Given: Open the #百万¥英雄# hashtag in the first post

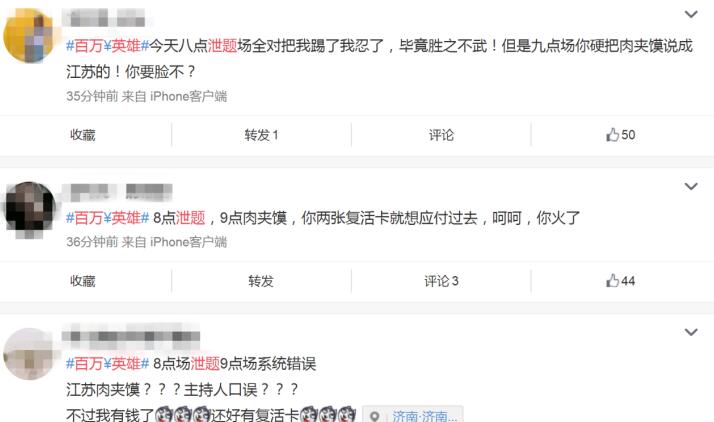Looking at the screenshot, I should tap(107, 46).
